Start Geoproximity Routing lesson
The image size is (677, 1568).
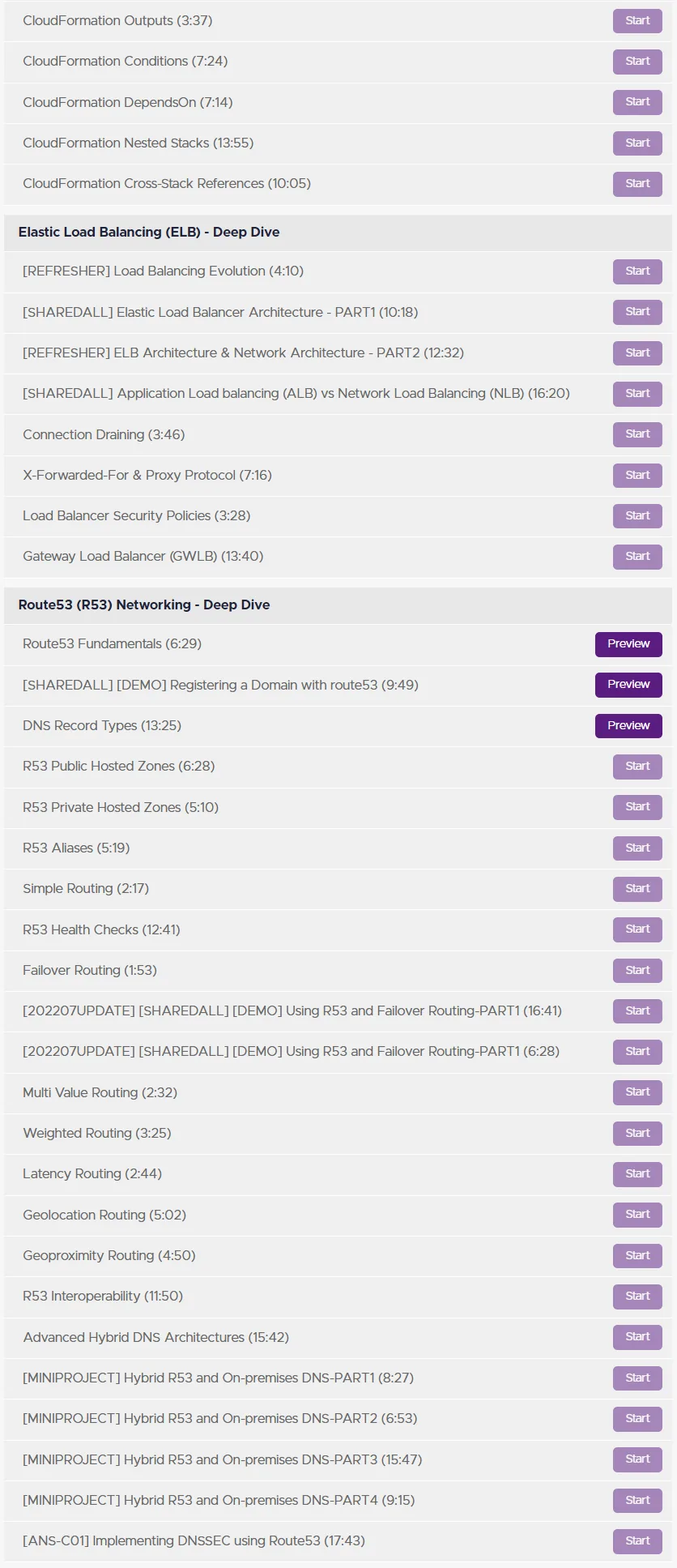point(637,1255)
